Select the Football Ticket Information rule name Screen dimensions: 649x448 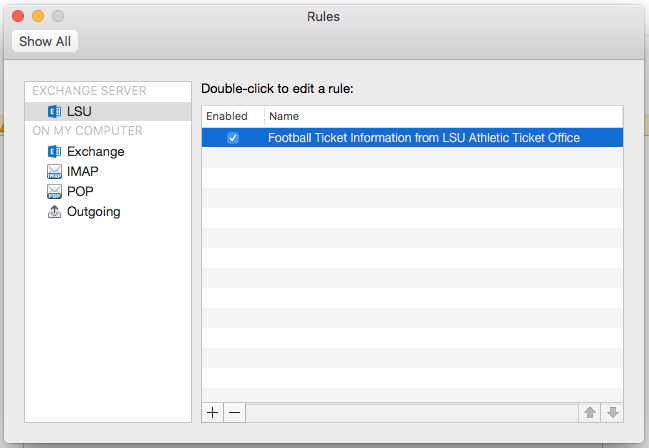(424, 137)
